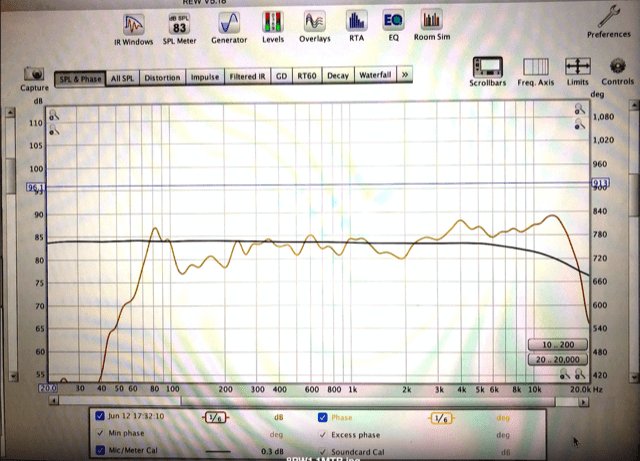Launch the signal Generator
This screenshot has height=461, width=640.
click(x=229, y=28)
